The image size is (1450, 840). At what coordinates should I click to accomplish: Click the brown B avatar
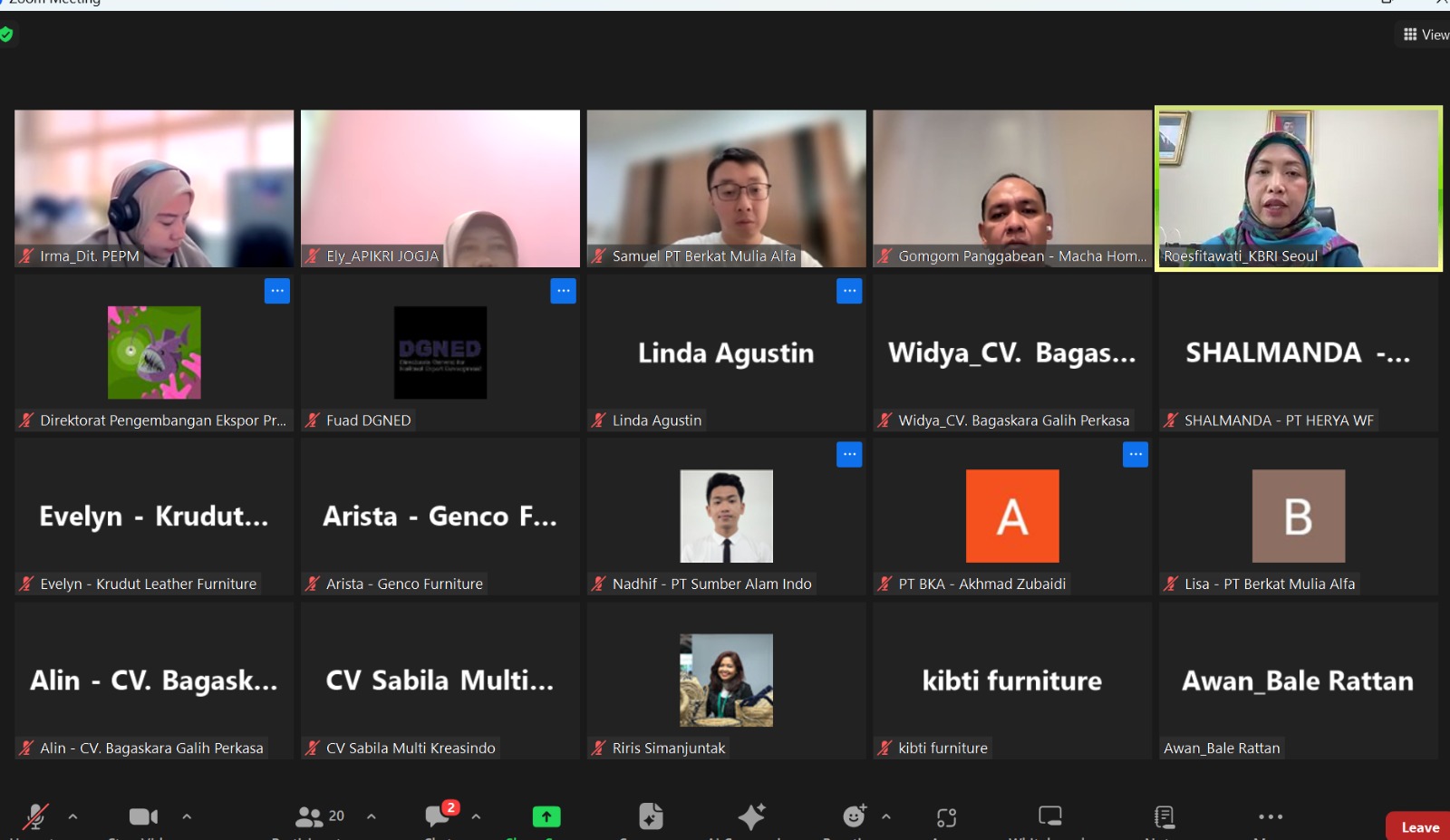click(x=1299, y=517)
